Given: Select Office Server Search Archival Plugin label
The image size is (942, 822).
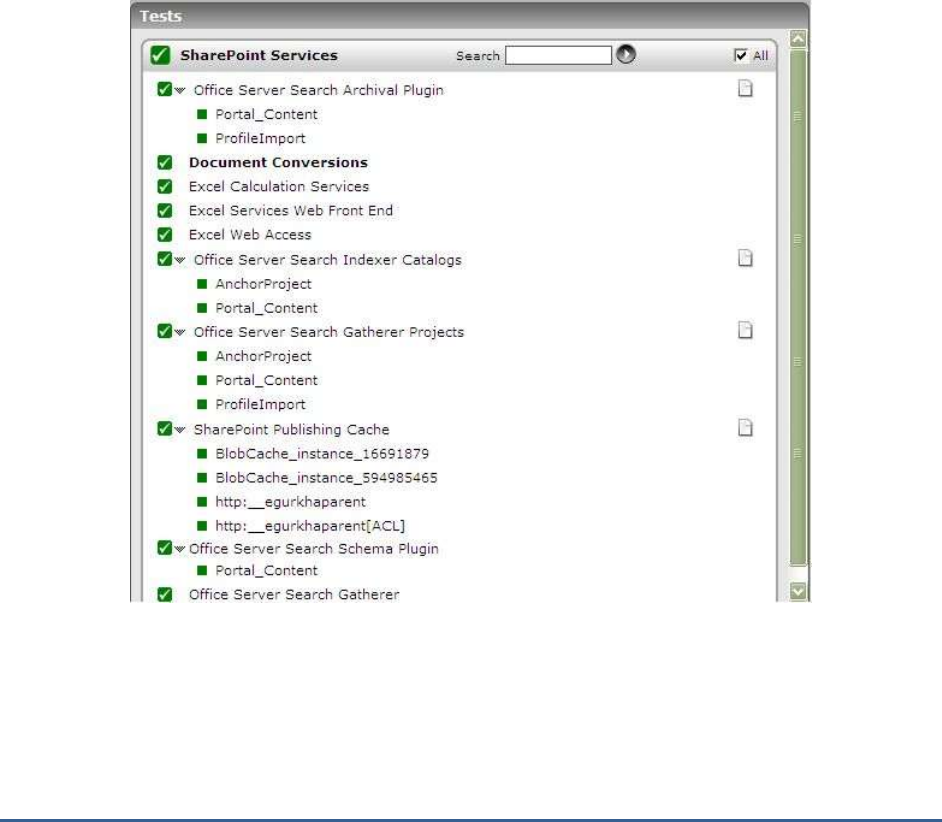Looking at the screenshot, I should (x=318, y=90).
